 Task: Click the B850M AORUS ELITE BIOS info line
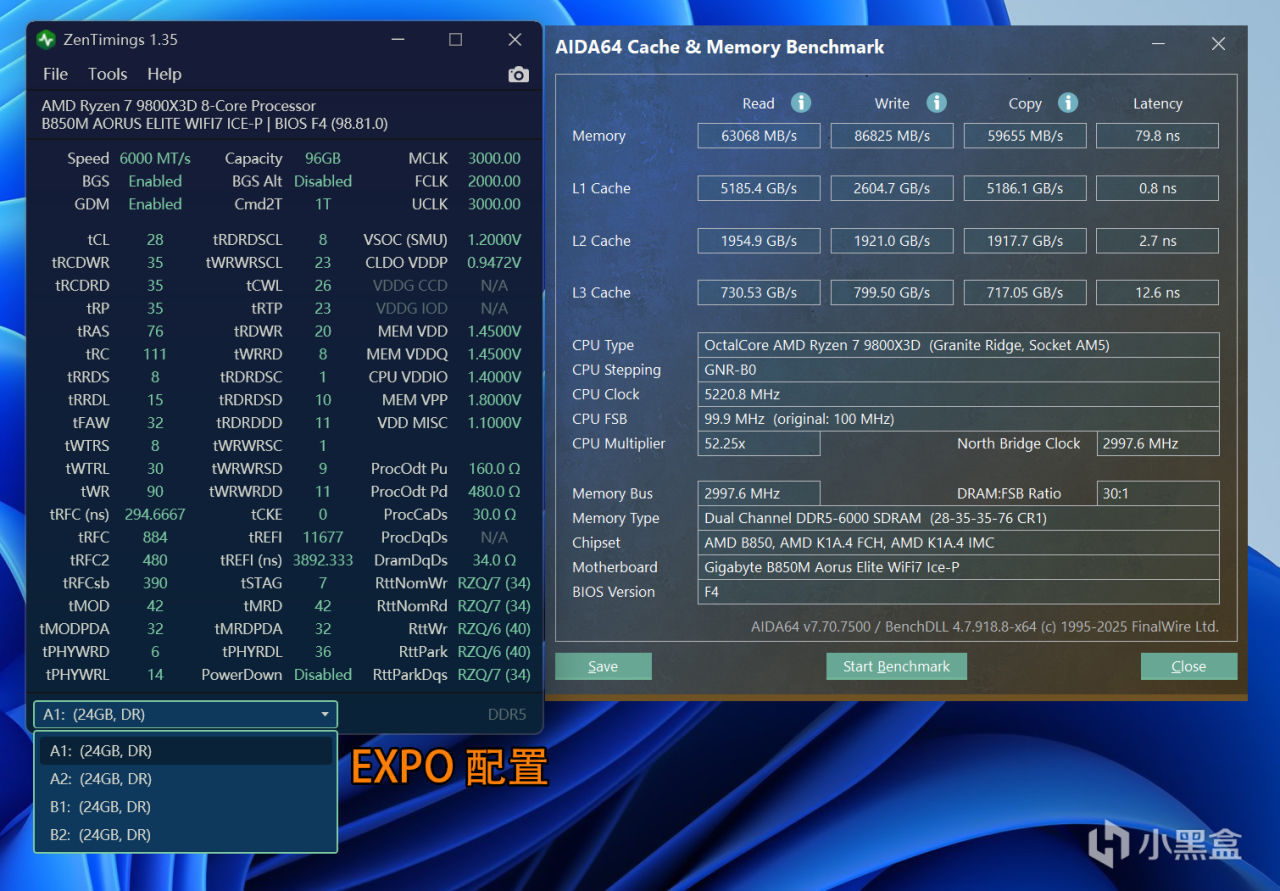pyautogui.click(x=215, y=124)
